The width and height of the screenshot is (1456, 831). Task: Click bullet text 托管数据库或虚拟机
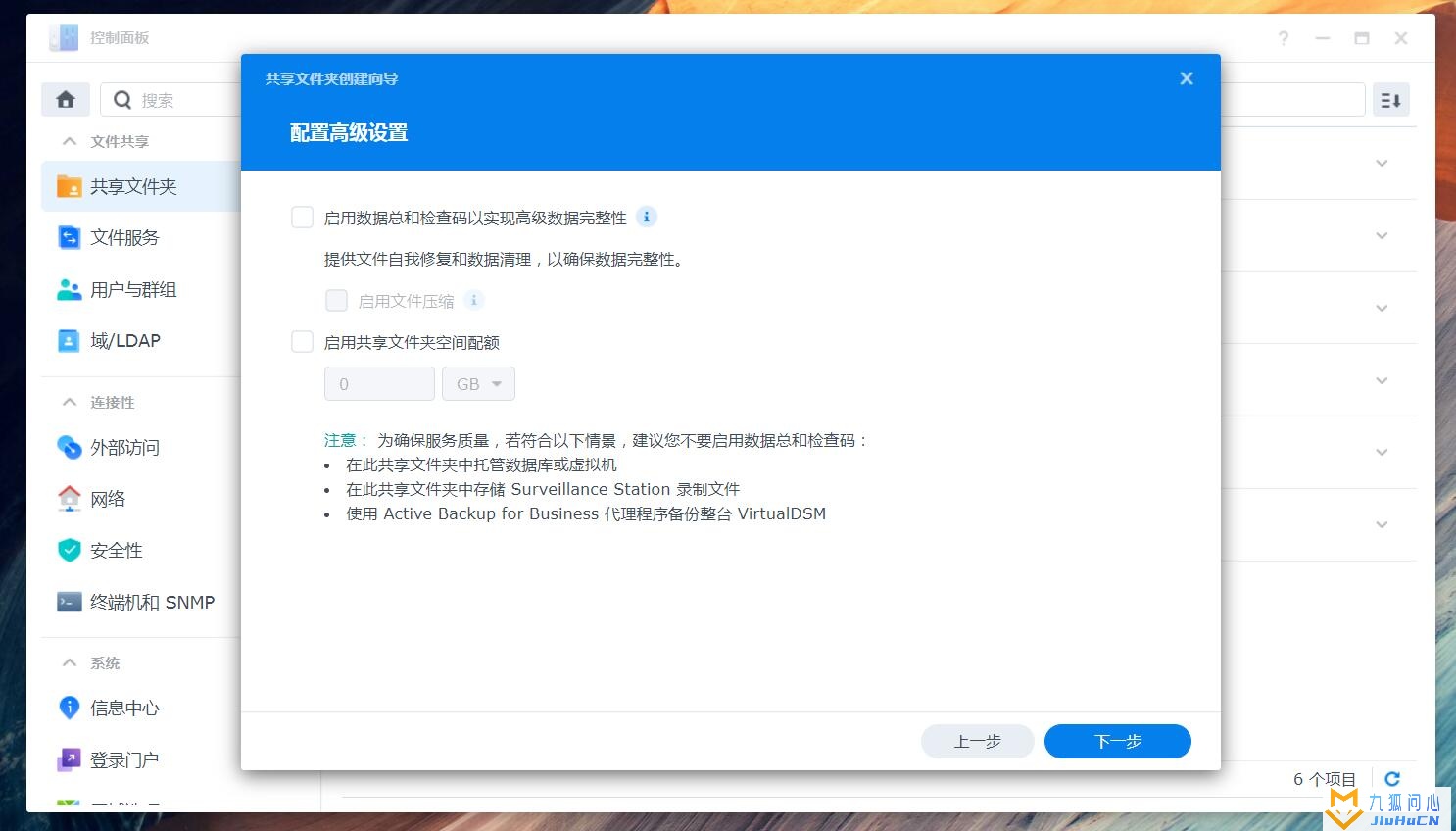tap(481, 464)
